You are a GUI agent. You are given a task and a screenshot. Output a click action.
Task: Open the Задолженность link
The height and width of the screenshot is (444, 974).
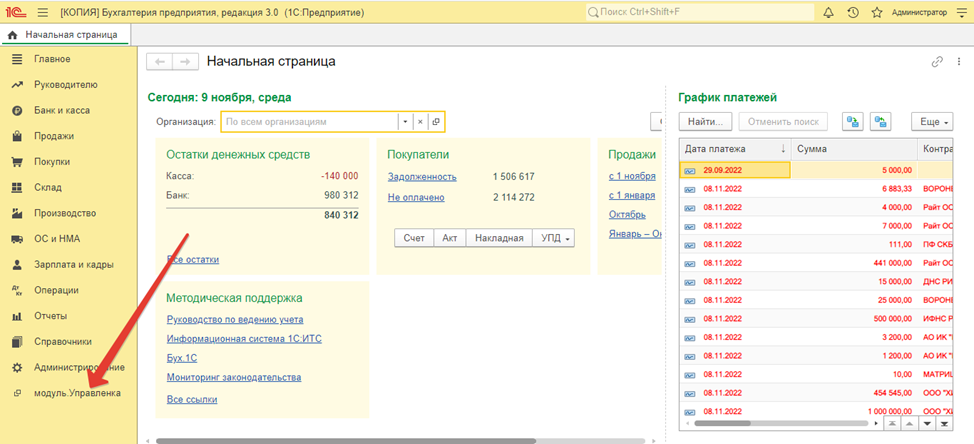point(422,177)
